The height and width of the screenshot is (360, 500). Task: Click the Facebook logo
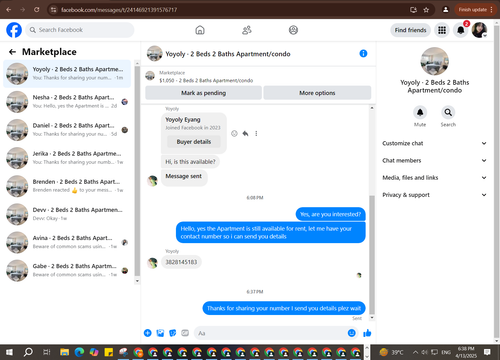[14, 30]
